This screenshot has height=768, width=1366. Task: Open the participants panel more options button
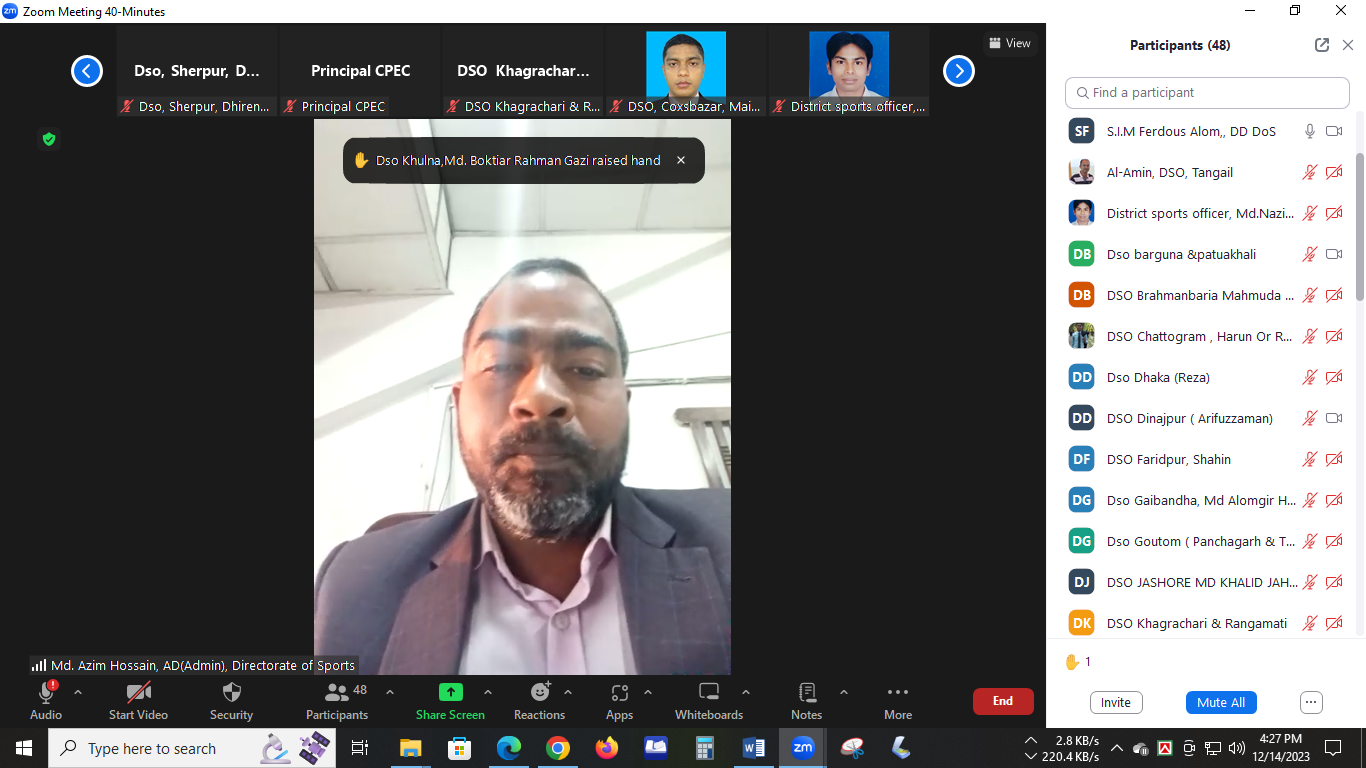pyautogui.click(x=1312, y=702)
